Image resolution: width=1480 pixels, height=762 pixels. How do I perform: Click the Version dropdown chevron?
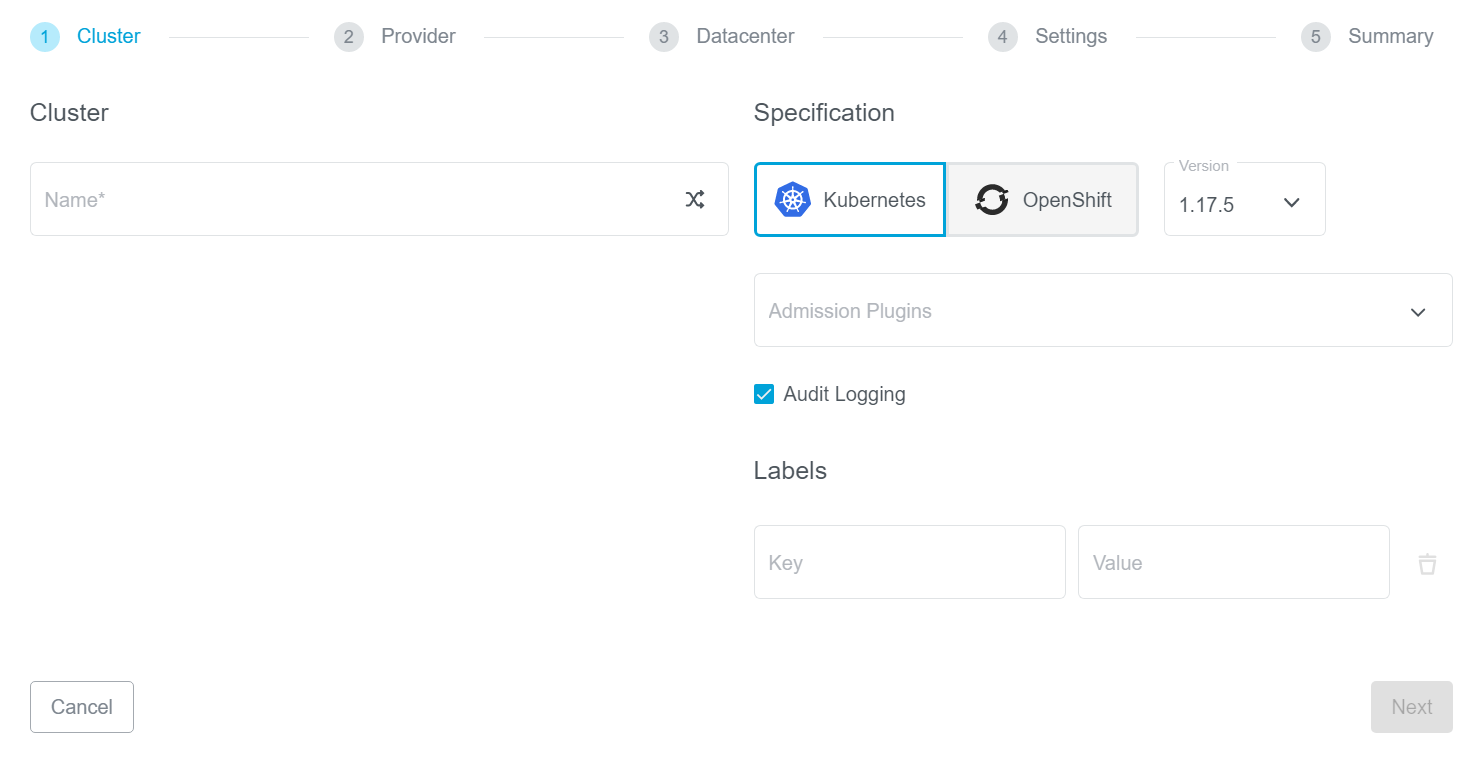[1291, 201]
